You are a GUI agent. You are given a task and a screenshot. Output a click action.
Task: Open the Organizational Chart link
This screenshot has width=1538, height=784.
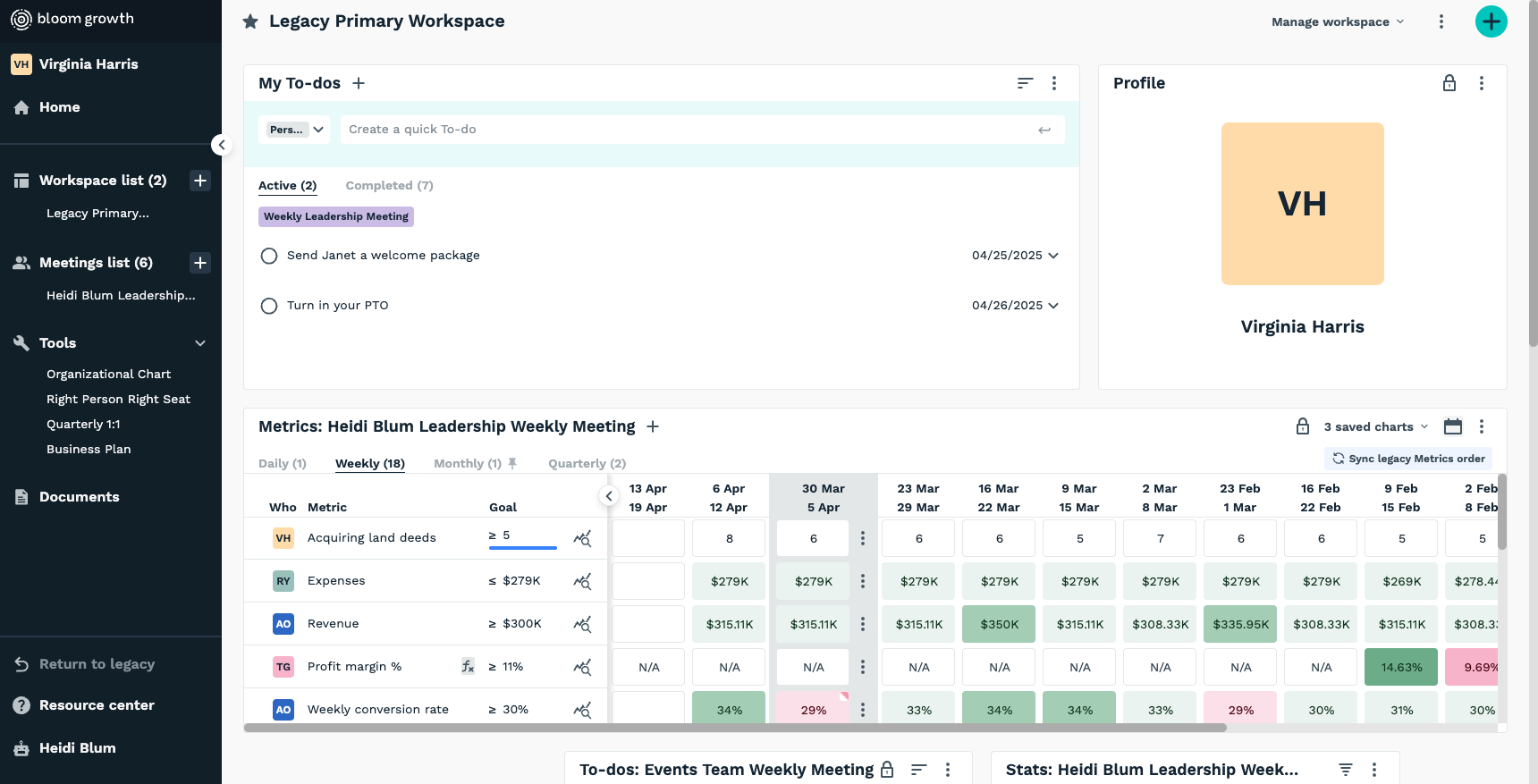(108, 374)
